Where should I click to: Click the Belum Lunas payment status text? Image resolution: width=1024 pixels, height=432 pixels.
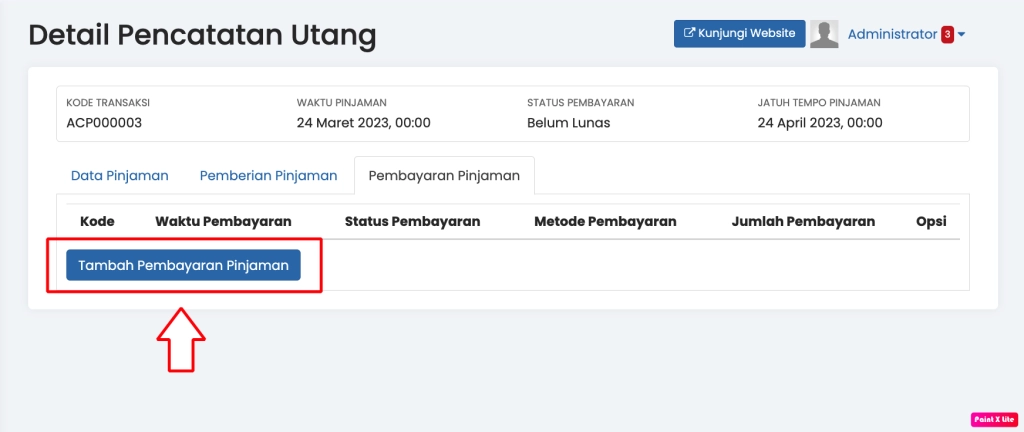(568, 123)
